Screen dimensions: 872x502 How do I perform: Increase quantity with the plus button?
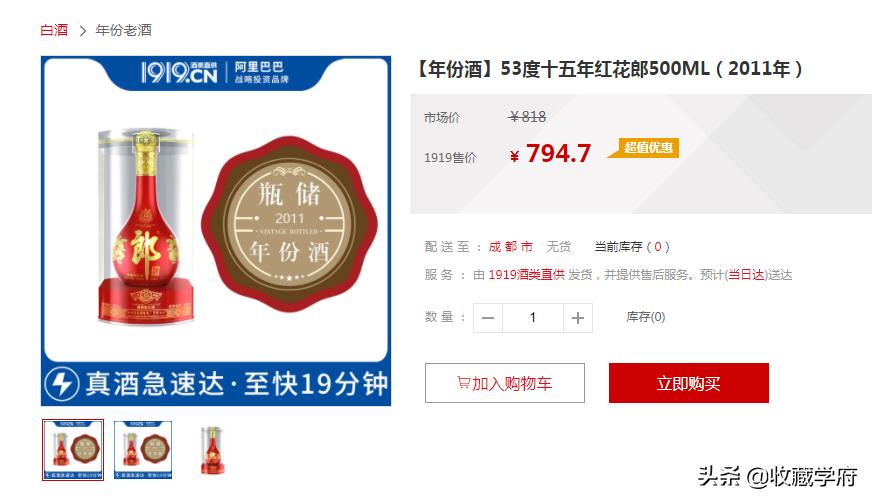coord(578,318)
